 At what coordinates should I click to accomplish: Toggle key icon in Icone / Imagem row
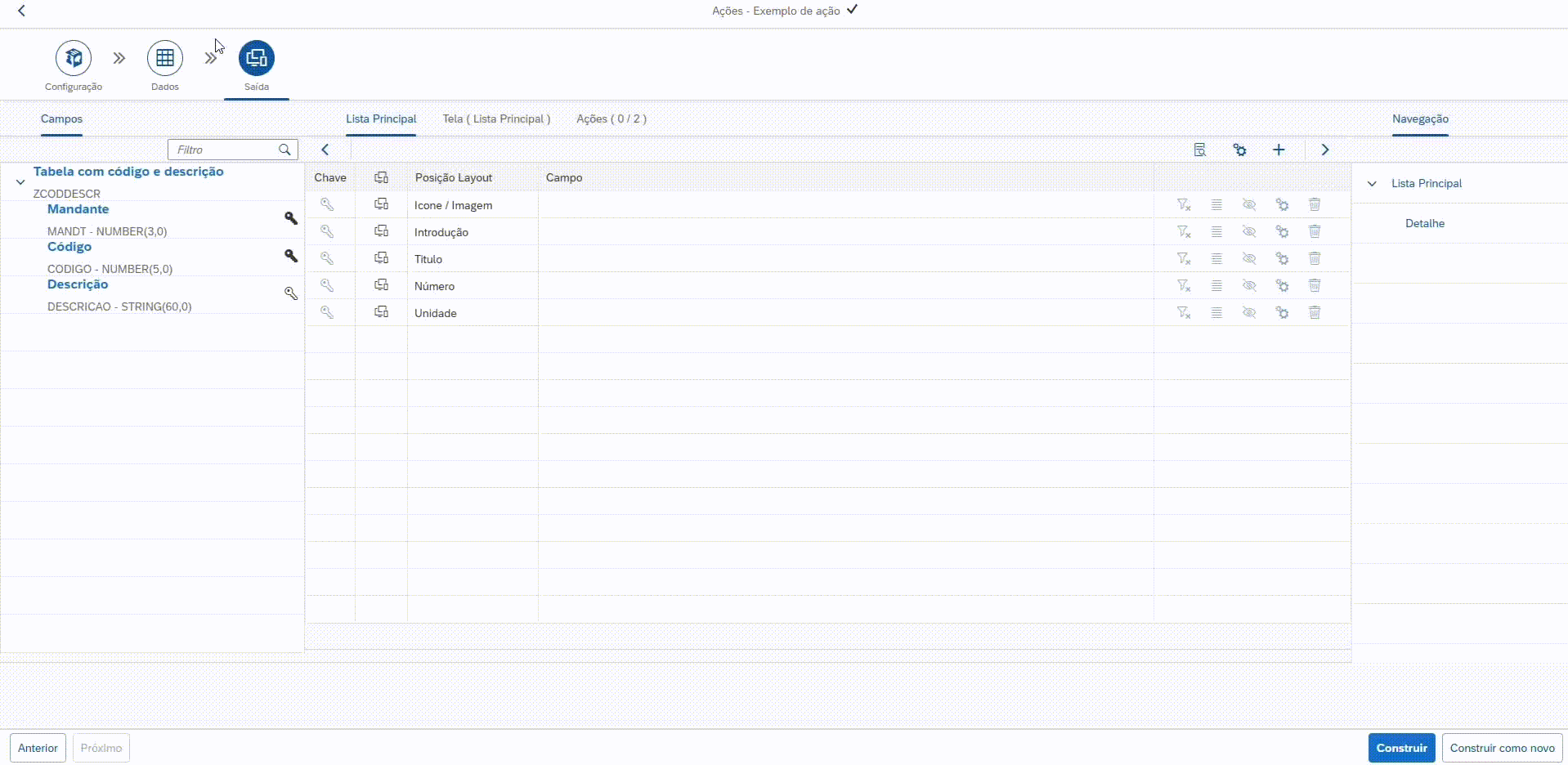327,204
